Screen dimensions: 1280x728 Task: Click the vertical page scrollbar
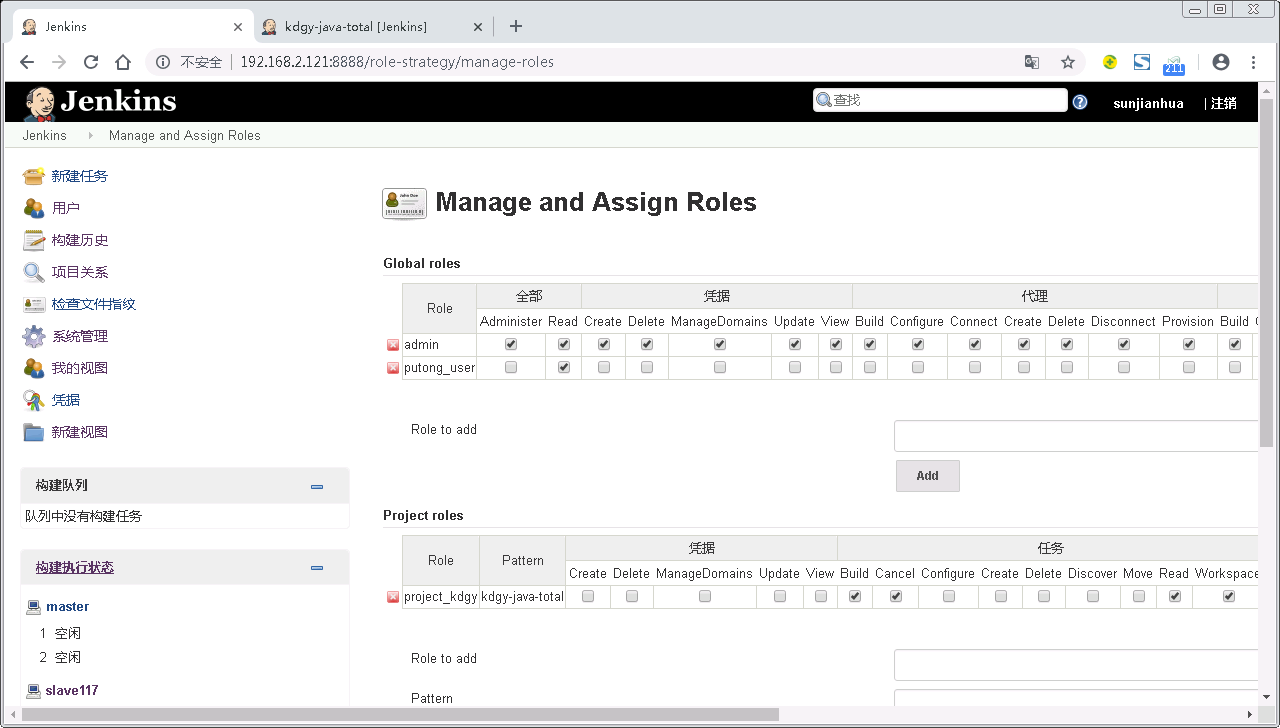click(x=1267, y=272)
